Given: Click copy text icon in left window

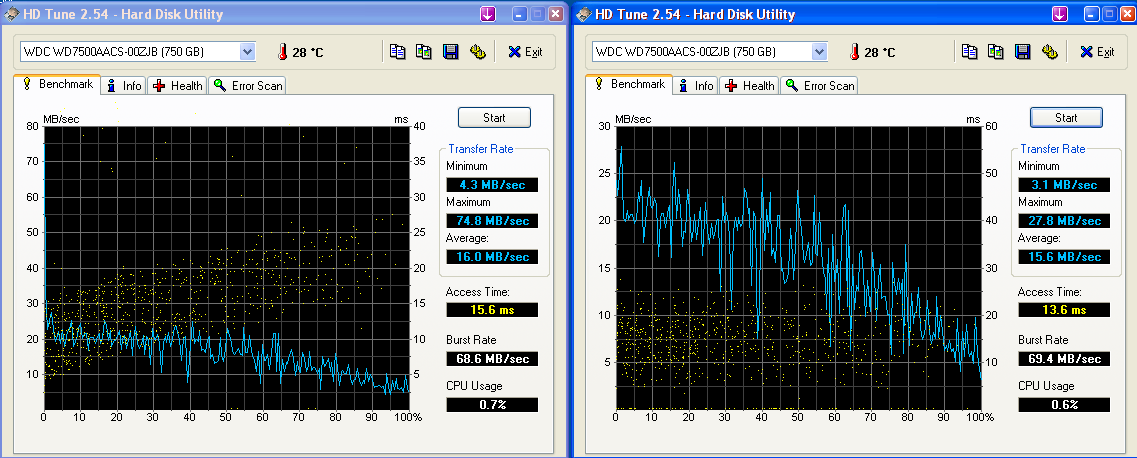Looking at the screenshot, I should [397, 52].
